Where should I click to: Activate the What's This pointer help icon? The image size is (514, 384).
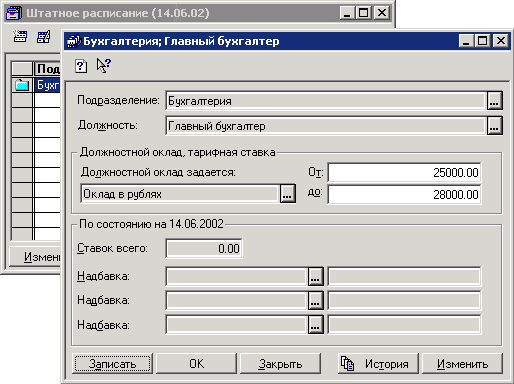click(x=104, y=65)
